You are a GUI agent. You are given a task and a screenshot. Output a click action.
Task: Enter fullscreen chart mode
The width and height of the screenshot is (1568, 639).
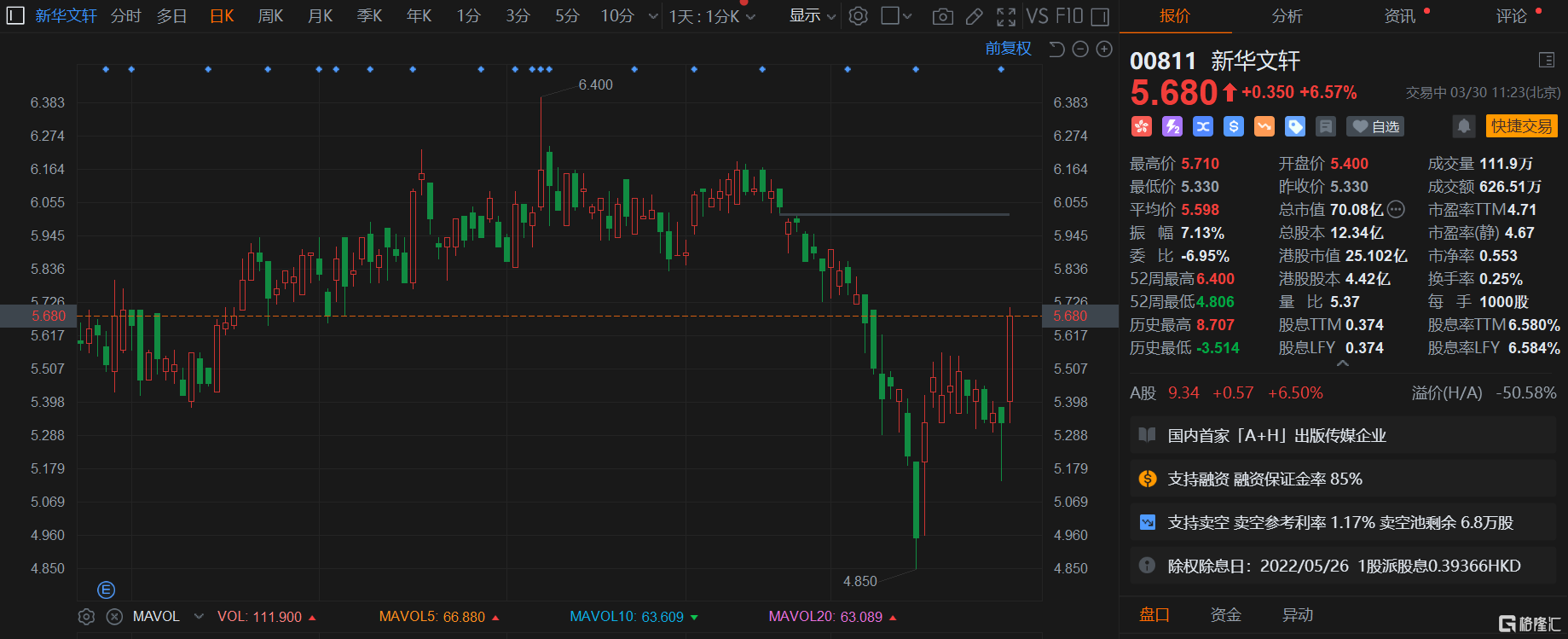pyautogui.click(x=1006, y=16)
